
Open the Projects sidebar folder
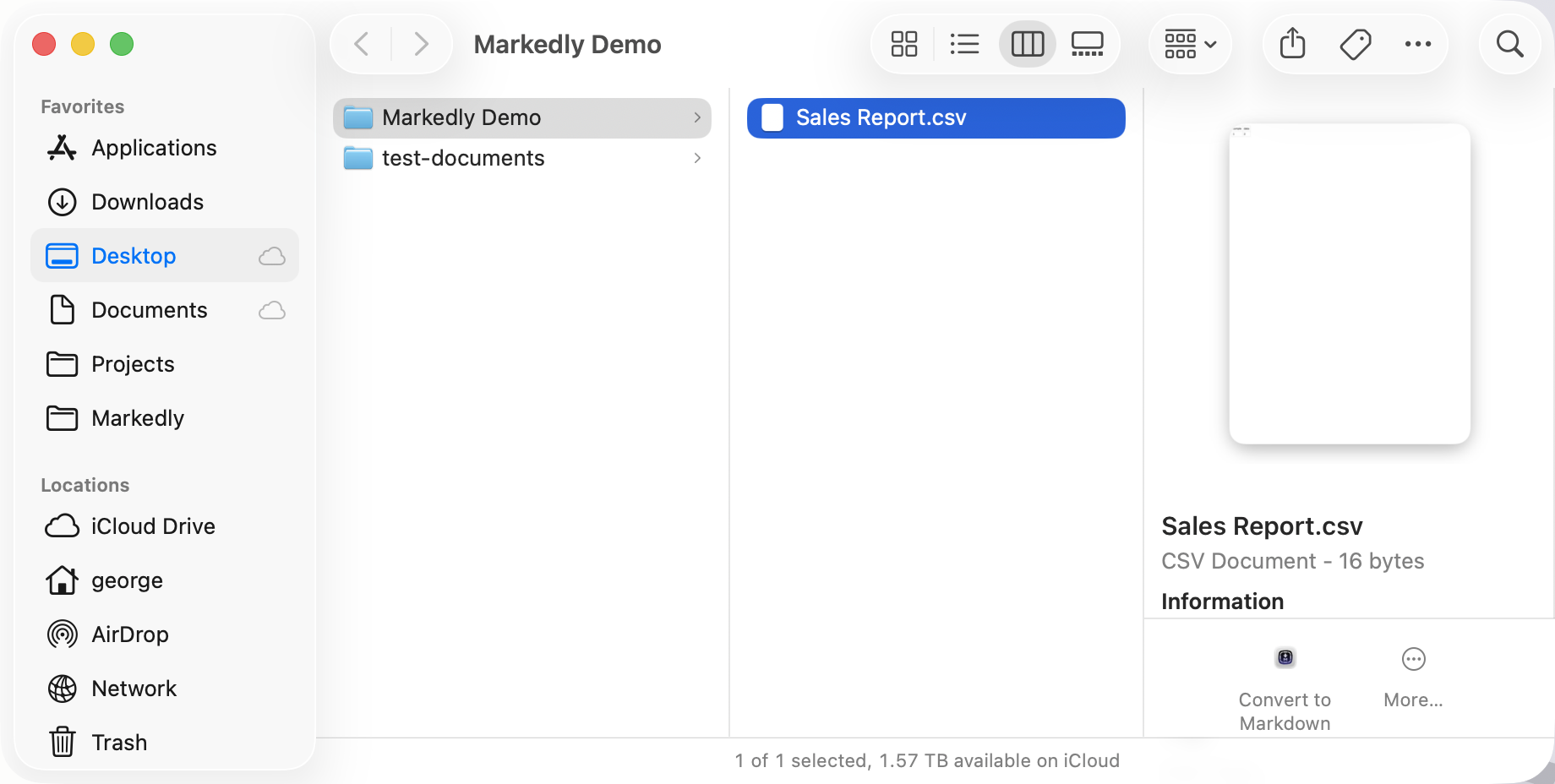point(165,364)
